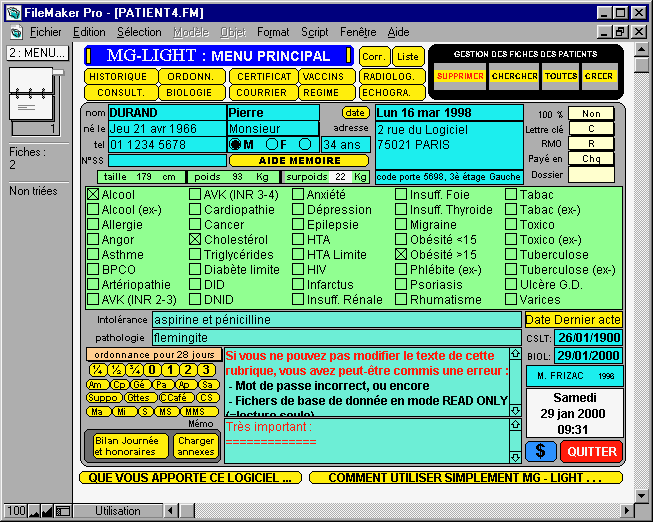Click the zoom out mountain icon
The image size is (653, 522).
point(34,511)
